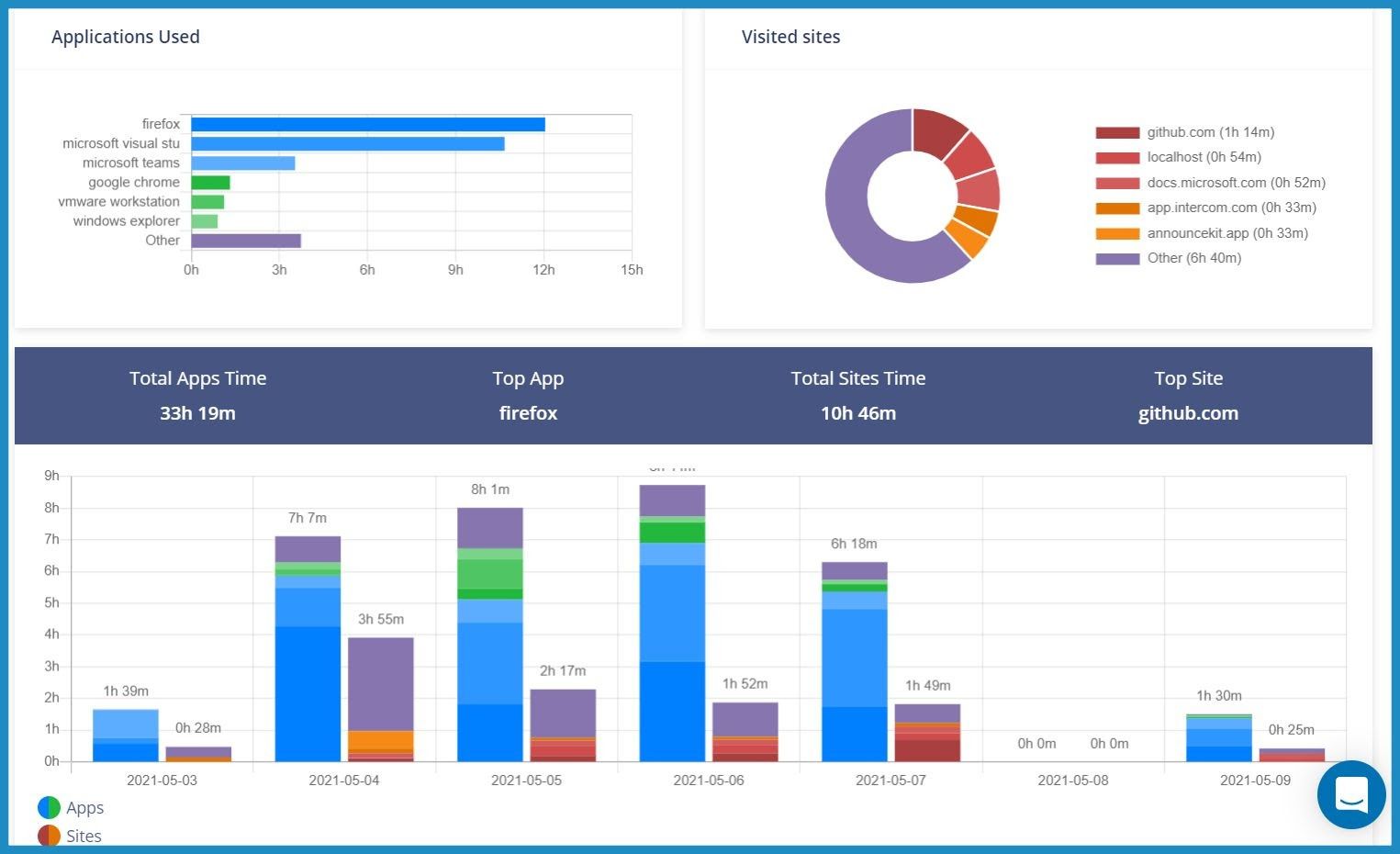Click the firefox bar in Applications Used
Screen dimensions: 1400x854
(367, 125)
